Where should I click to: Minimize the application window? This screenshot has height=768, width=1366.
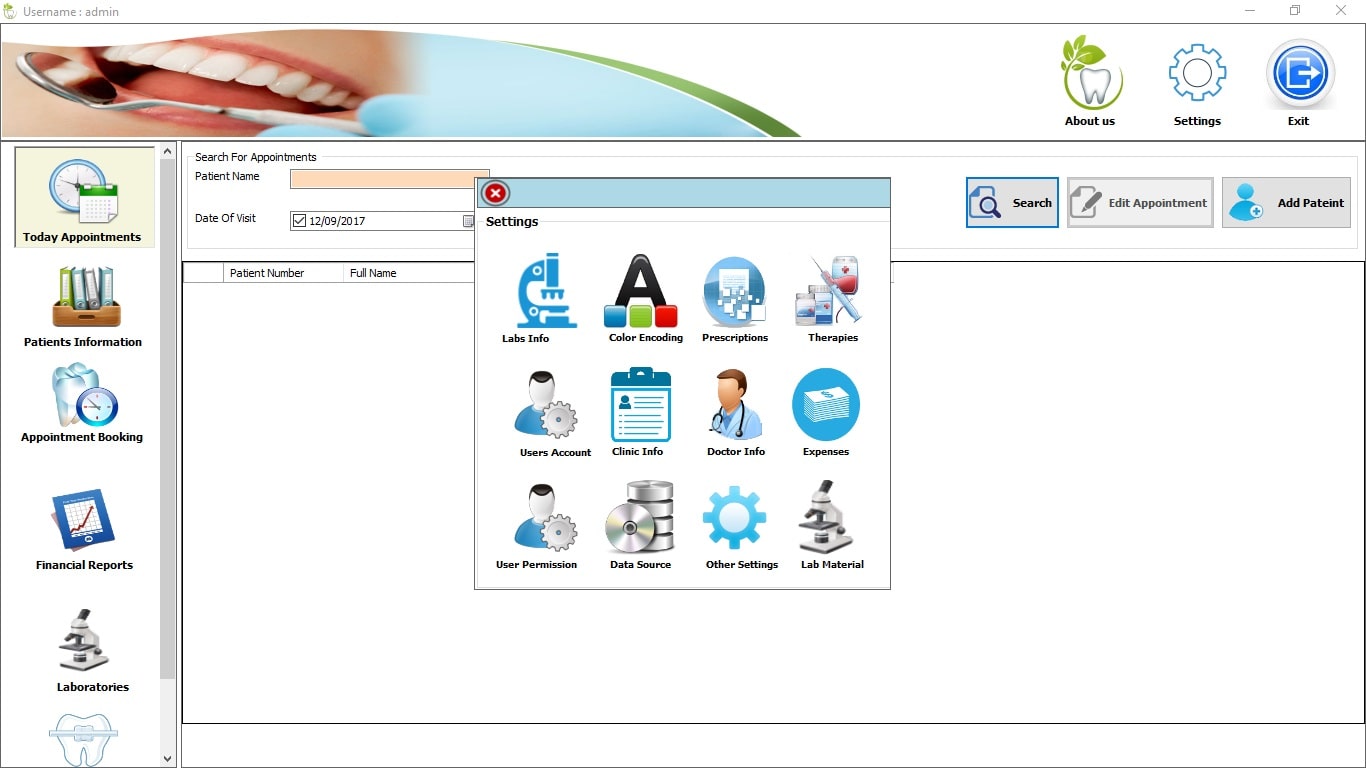pyautogui.click(x=1250, y=11)
